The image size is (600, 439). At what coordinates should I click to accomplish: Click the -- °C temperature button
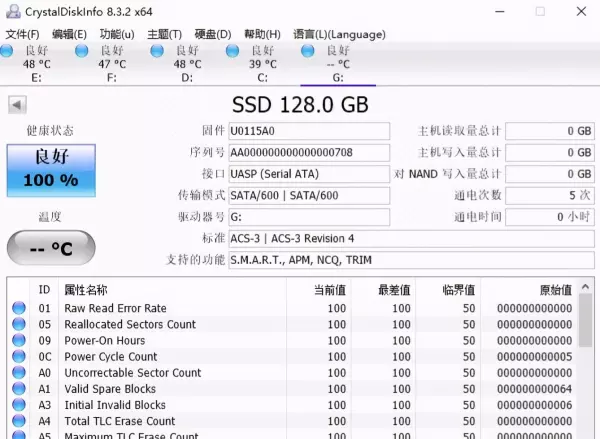tap(51, 248)
